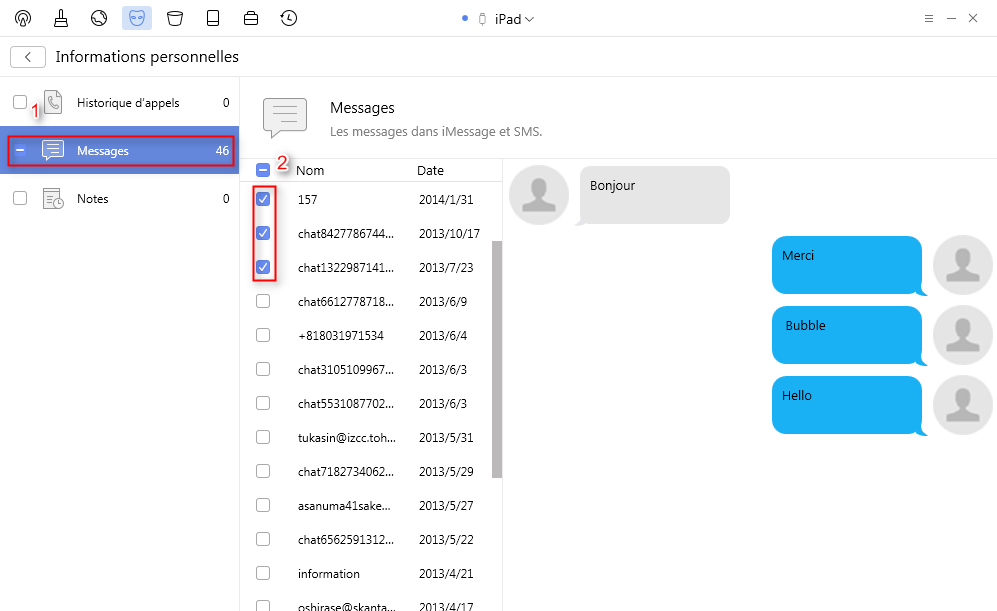Select the conversation named 157
997x611 pixels.
307,200
